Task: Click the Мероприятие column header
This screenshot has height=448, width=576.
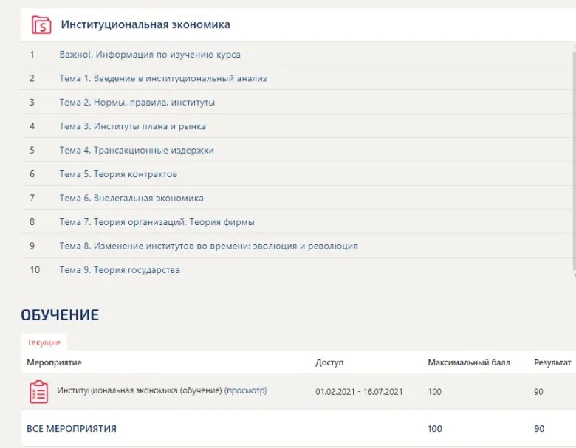Action: tap(54, 362)
